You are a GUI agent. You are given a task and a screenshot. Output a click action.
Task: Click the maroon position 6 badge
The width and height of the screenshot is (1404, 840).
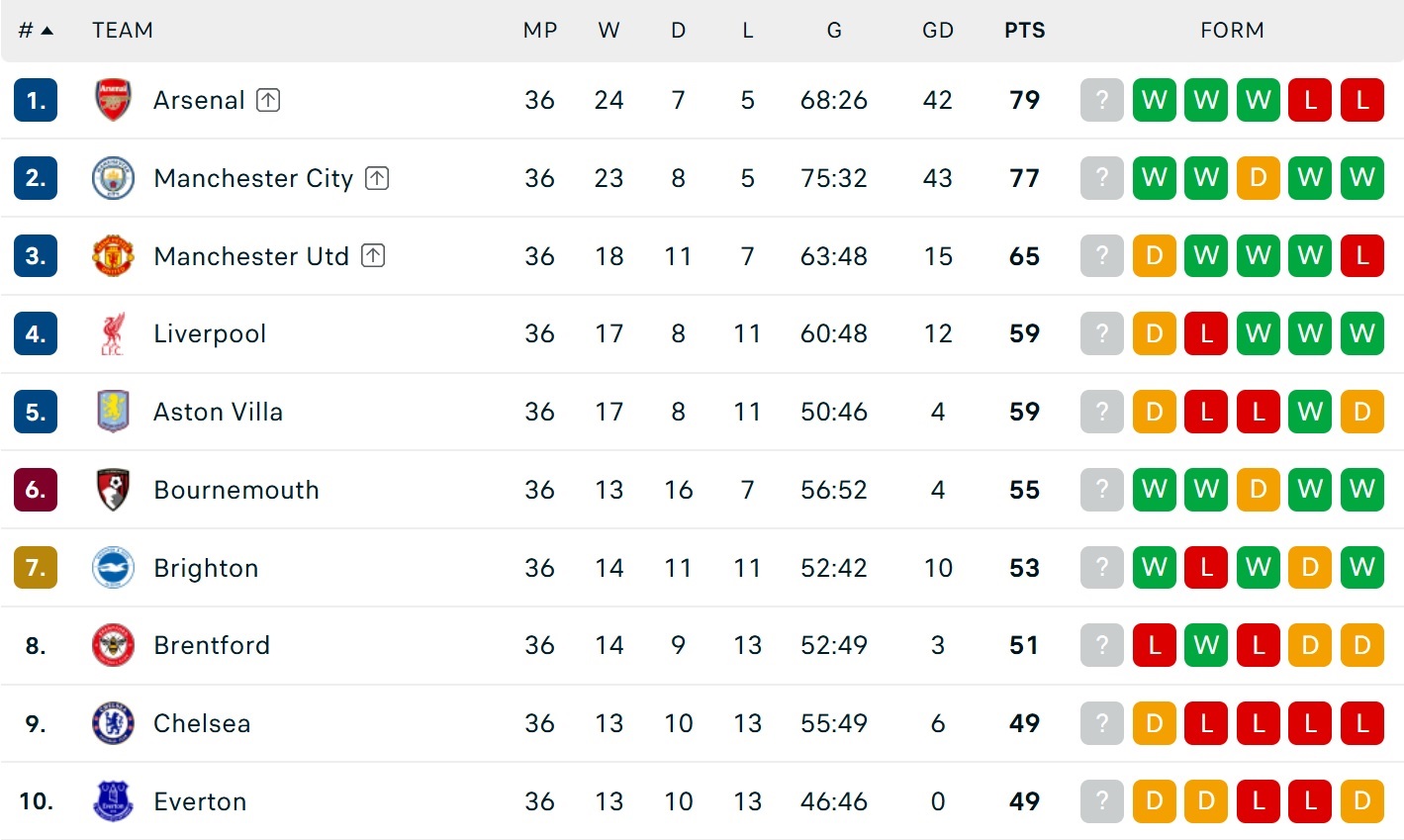coord(36,490)
